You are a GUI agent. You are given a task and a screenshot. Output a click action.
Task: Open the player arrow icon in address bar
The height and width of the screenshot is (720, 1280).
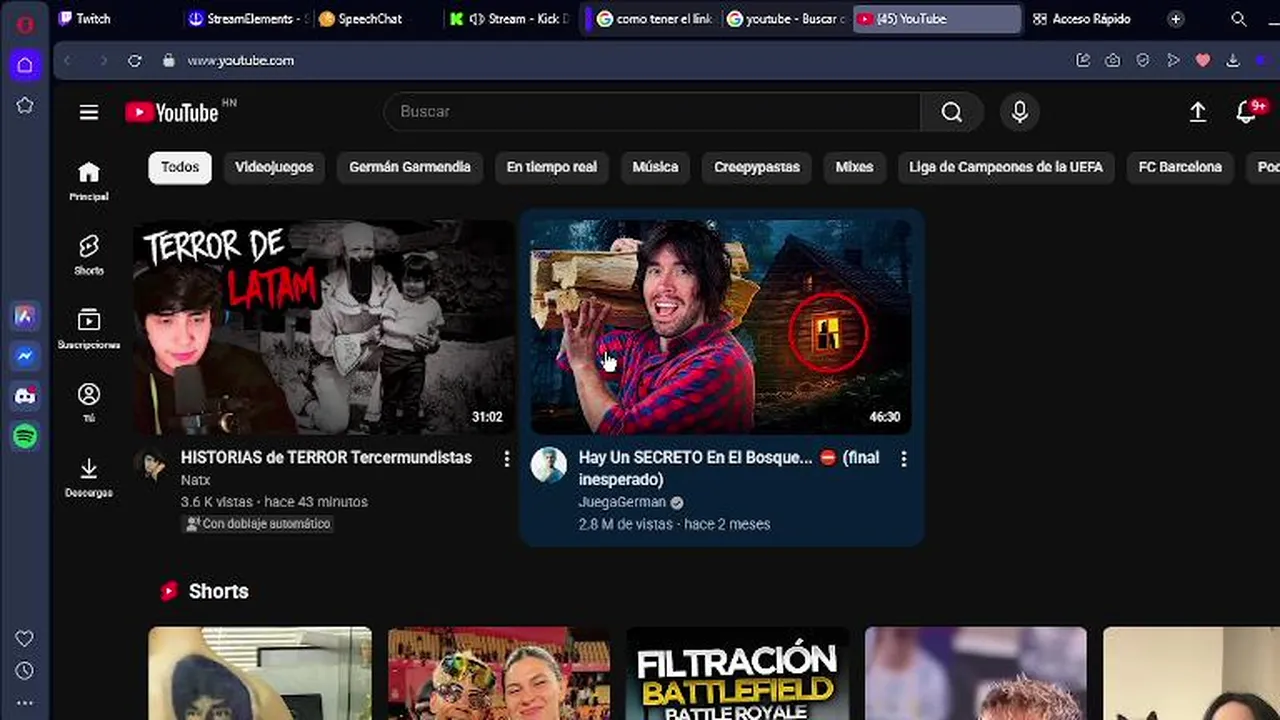(x=1173, y=60)
